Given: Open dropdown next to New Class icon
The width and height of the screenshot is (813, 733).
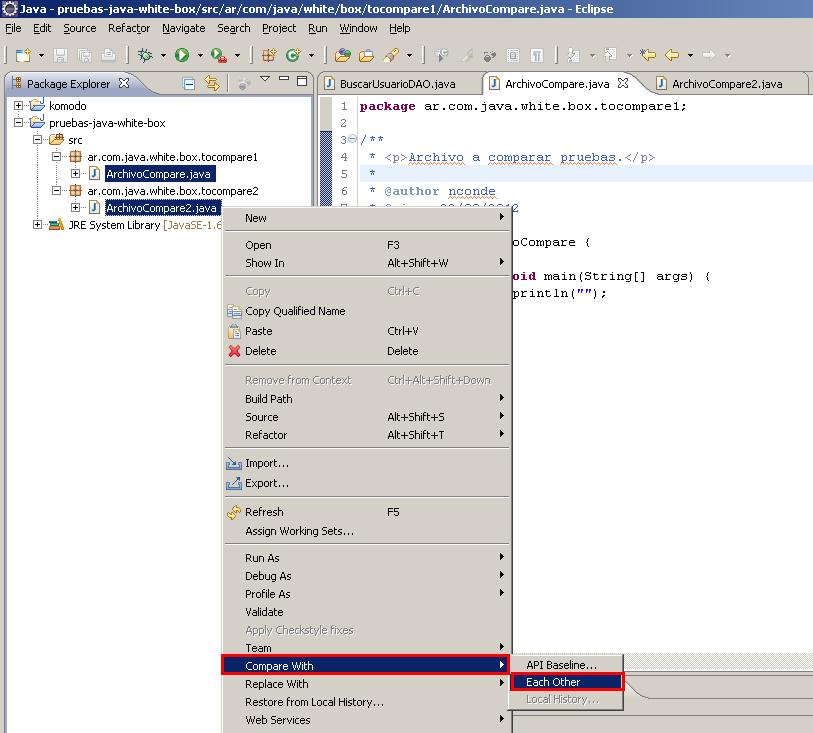Looking at the screenshot, I should pyautogui.click(x=311, y=55).
